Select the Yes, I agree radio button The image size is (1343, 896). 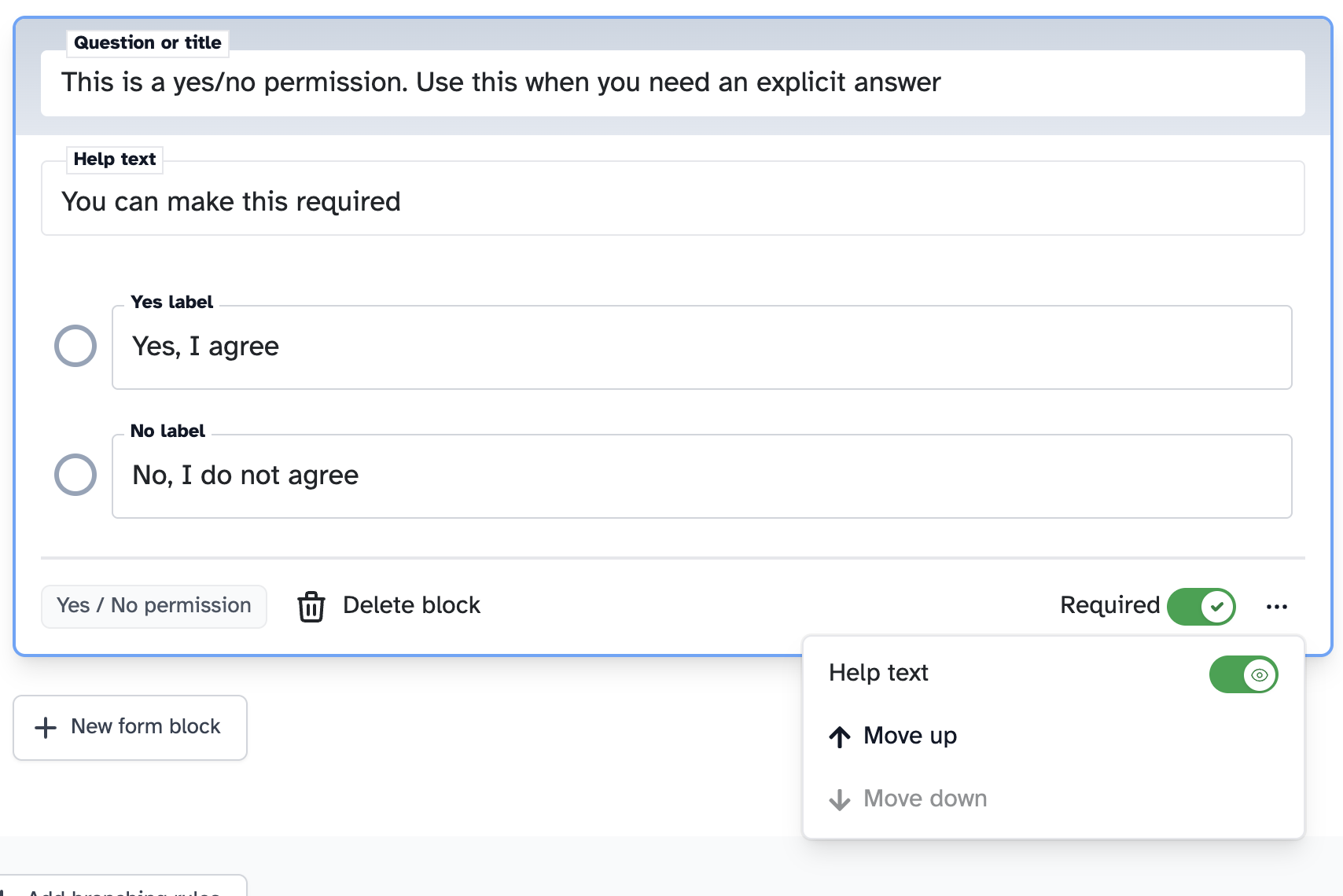[75, 345]
